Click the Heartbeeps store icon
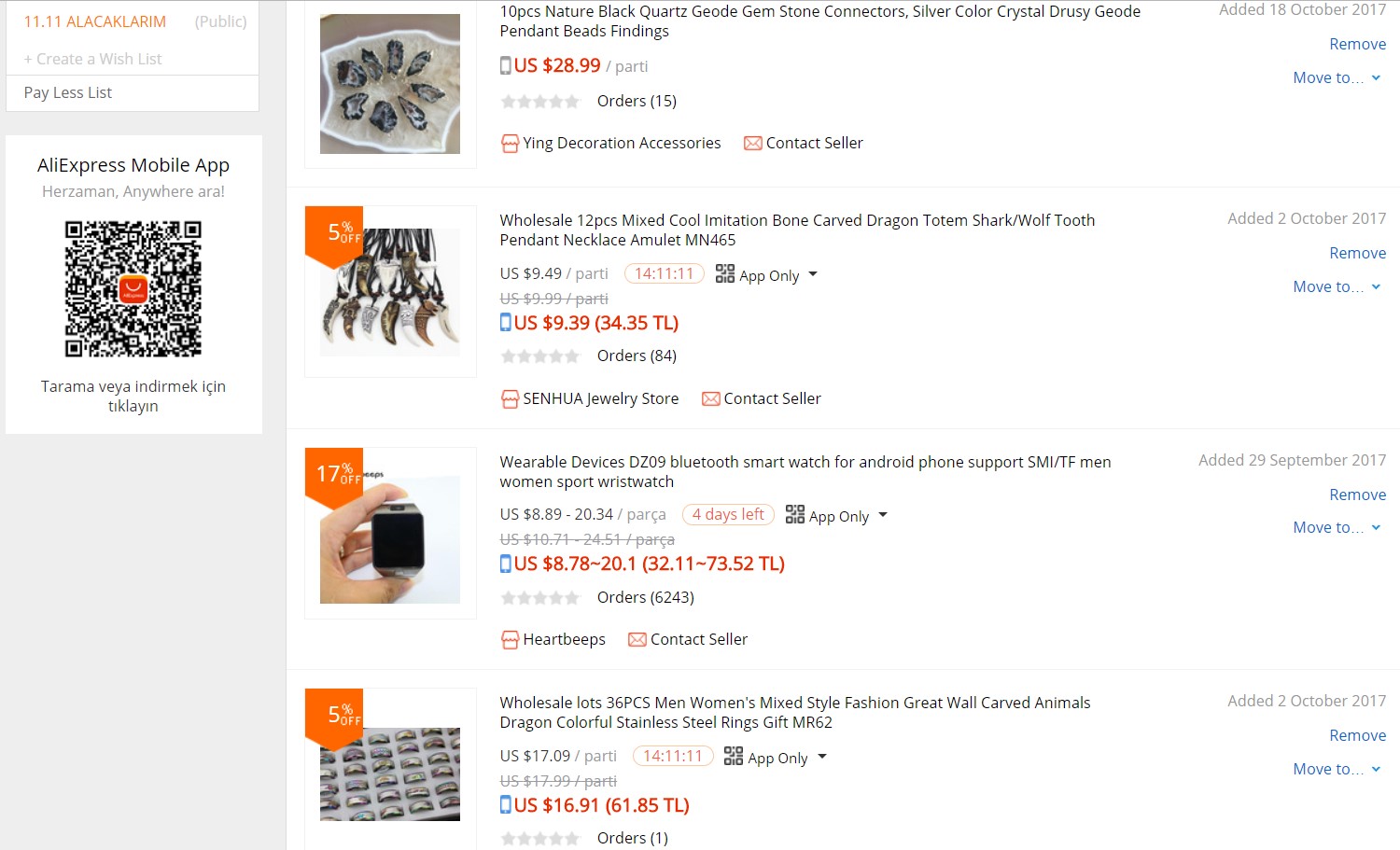 (x=510, y=640)
